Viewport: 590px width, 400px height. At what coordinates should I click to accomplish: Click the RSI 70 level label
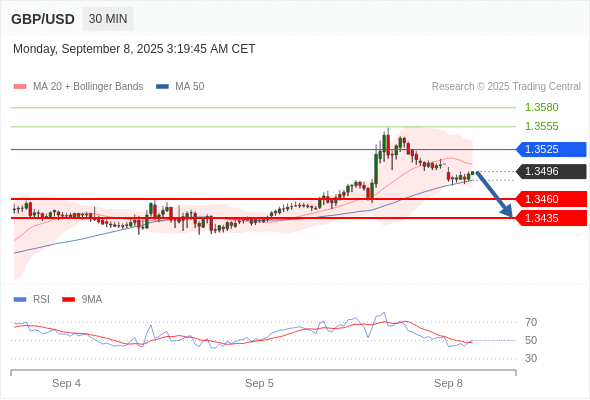(x=531, y=322)
